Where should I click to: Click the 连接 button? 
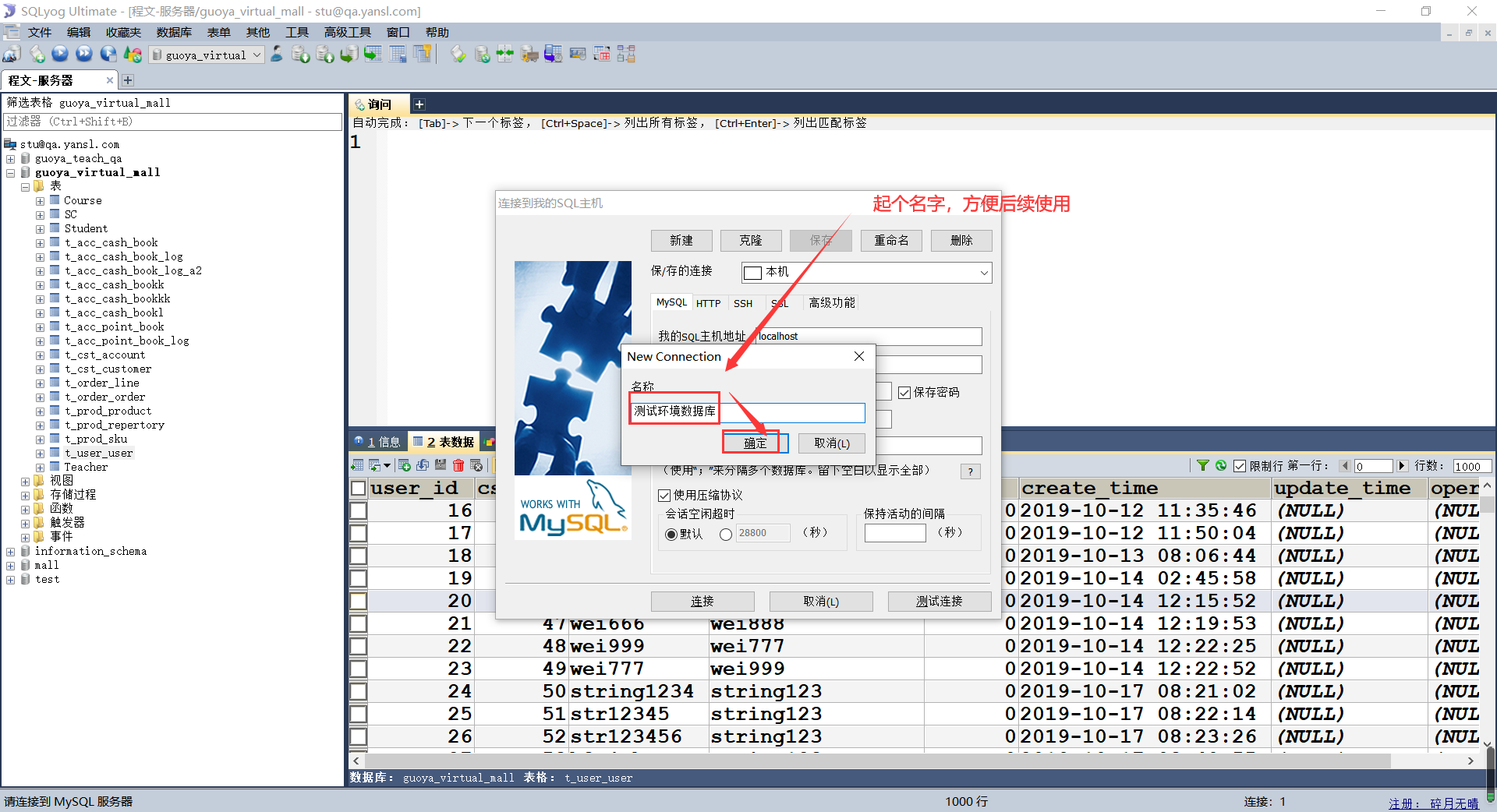pos(702,602)
